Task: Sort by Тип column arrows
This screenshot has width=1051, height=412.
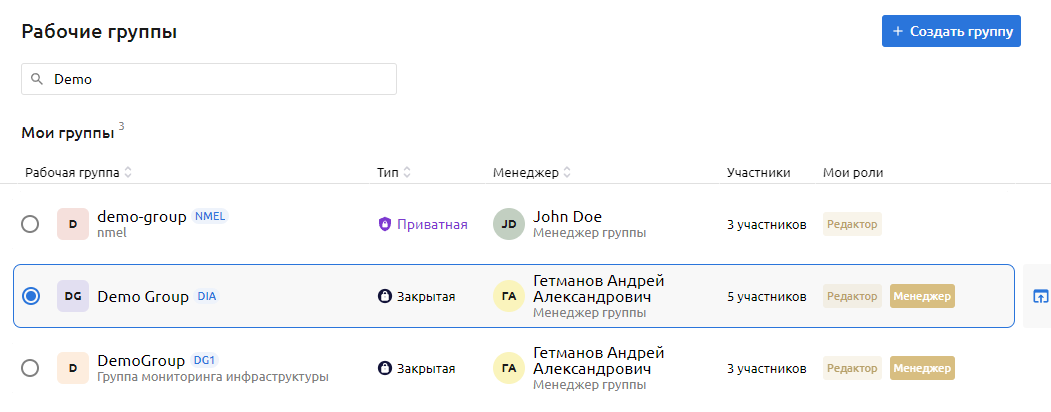Action: (x=407, y=173)
